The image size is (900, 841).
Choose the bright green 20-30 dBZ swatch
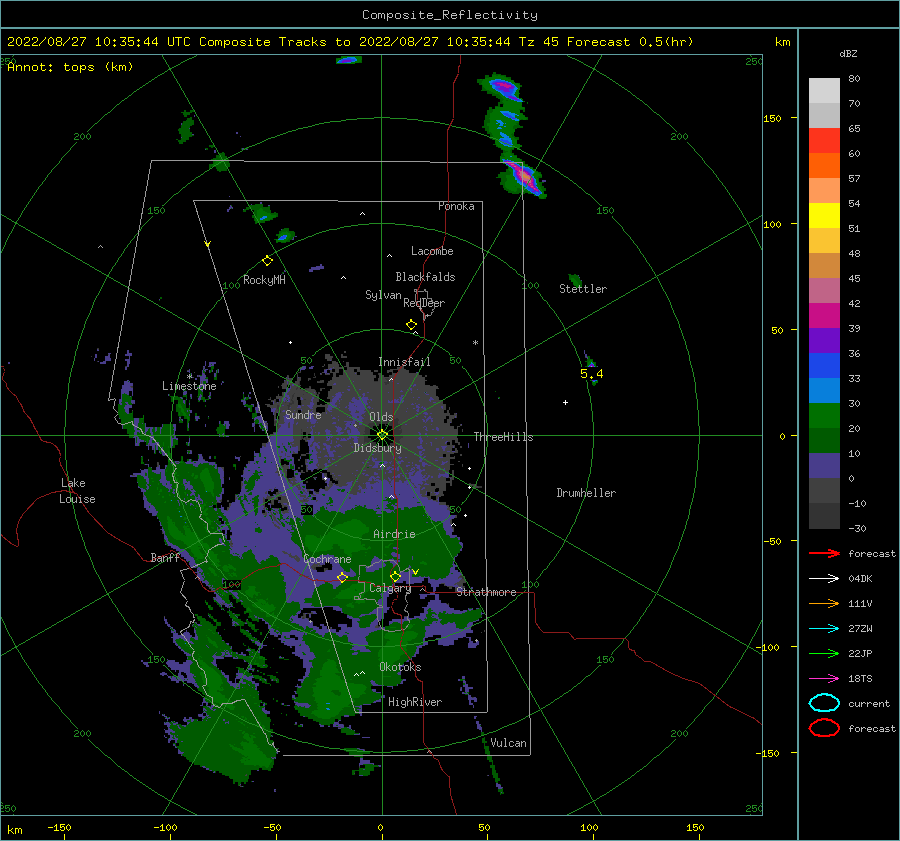tap(824, 416)
